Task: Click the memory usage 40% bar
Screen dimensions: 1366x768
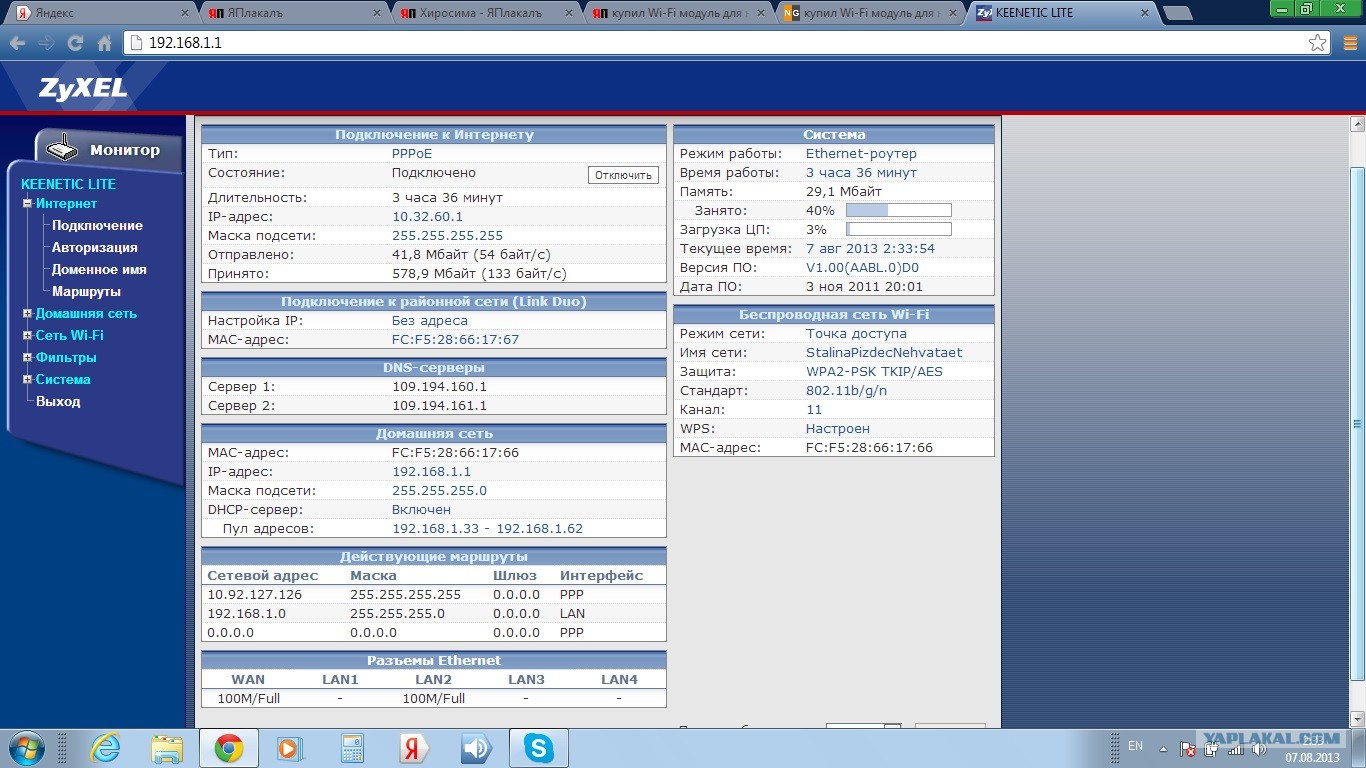Action: 898,211
